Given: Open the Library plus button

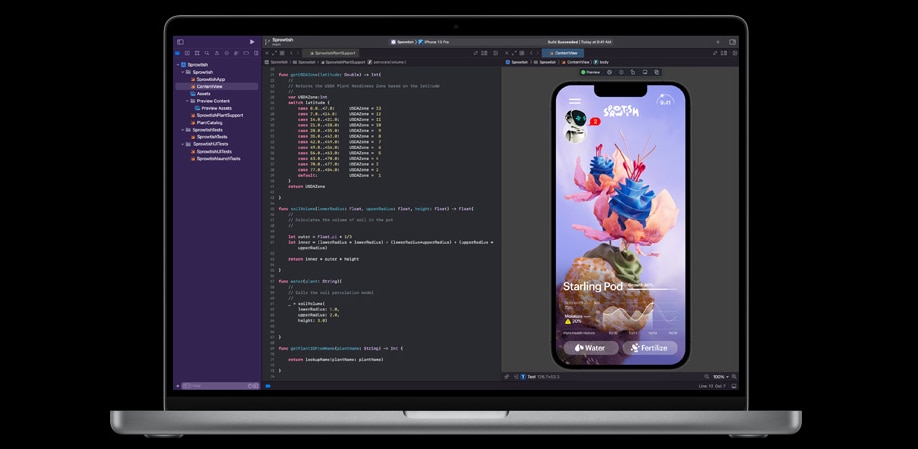Looking at the screenshot, I should [x=718, y=42].
